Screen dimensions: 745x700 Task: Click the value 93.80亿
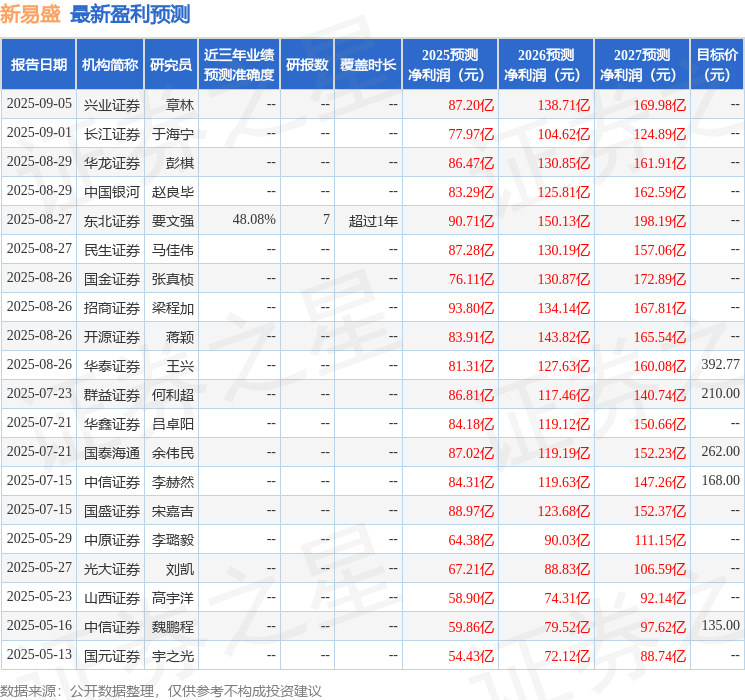tap(471, 308)
